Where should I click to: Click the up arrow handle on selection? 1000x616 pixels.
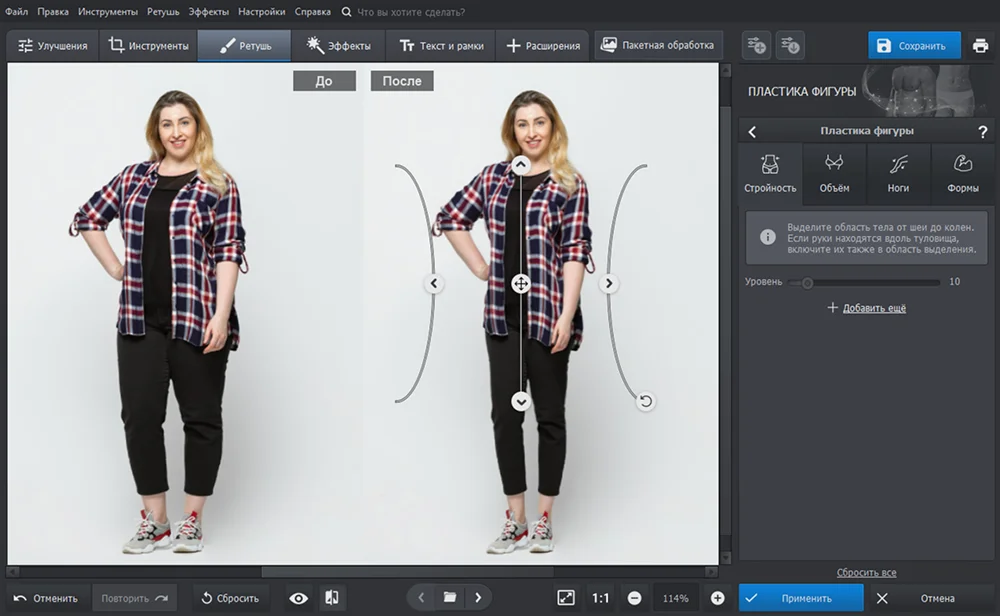pyautogui.click(x=520, y=165)
